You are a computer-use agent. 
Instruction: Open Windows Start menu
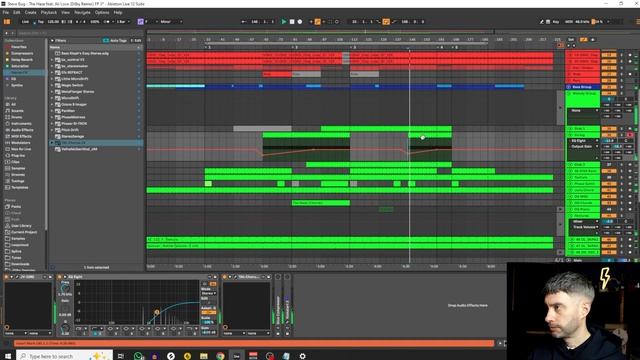[x=8, y=356]
